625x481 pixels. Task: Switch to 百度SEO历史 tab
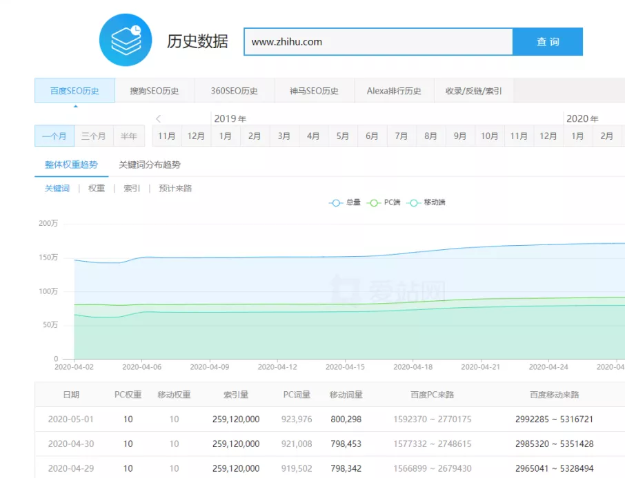pyautogui.click(x=75, y=91)
